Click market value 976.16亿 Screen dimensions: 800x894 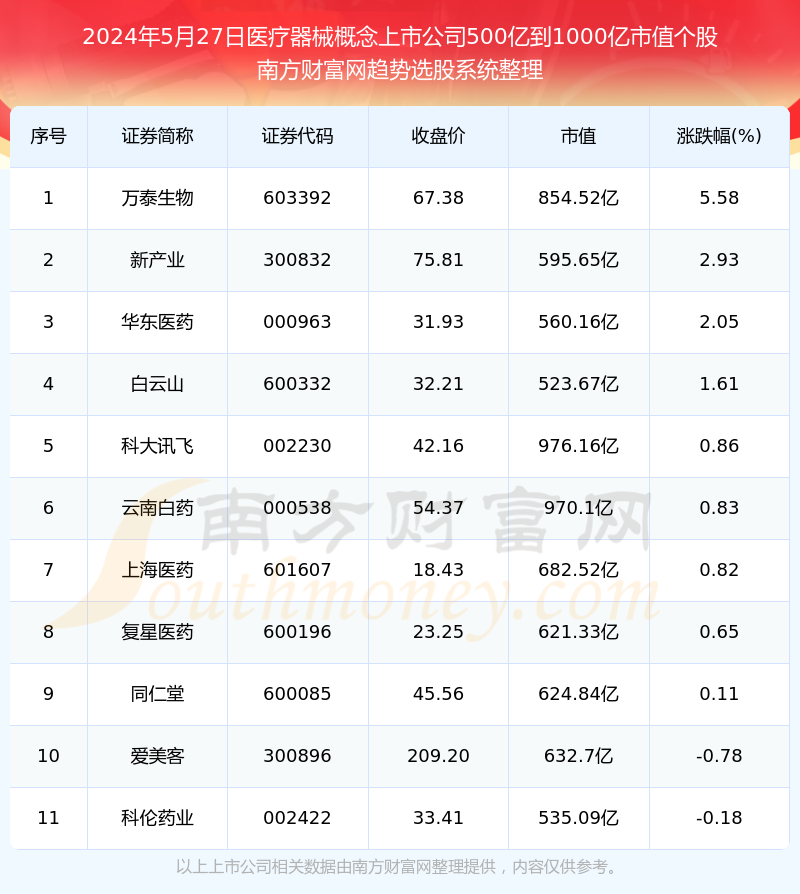pyautogui.click(x=579, y=446)
